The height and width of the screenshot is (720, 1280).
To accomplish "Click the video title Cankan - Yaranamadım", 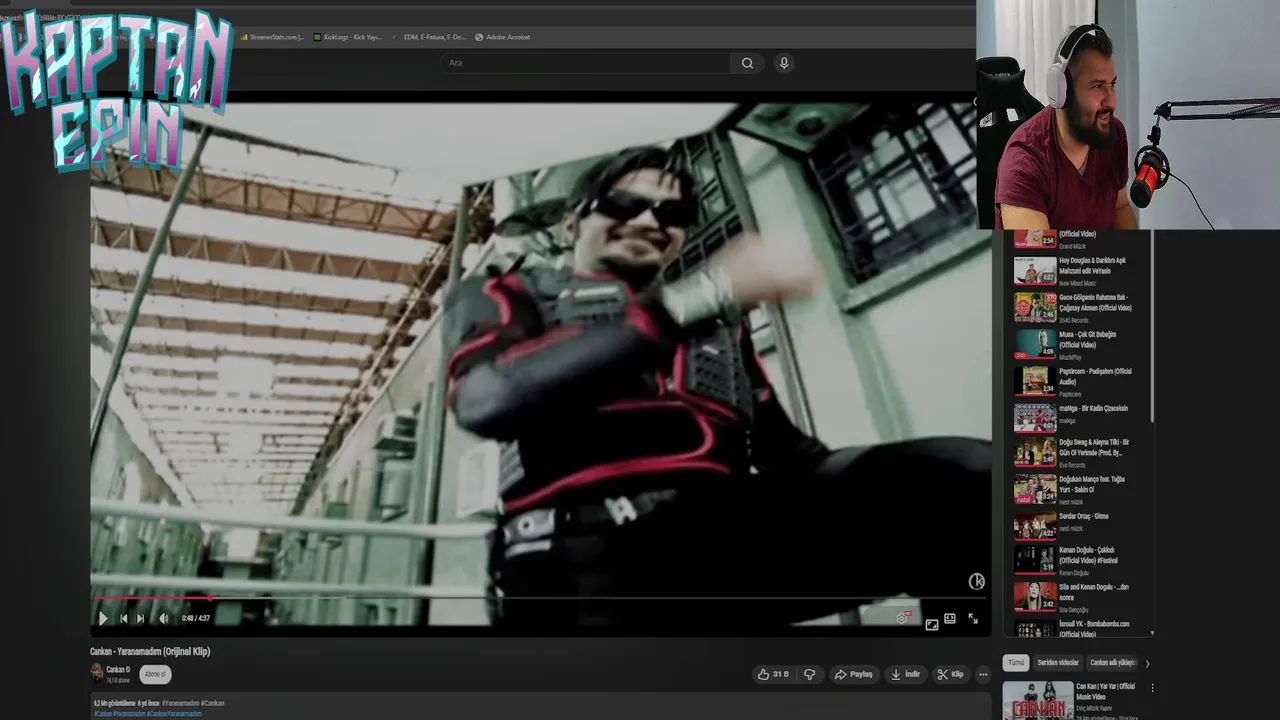I will (x=150, y=651).
